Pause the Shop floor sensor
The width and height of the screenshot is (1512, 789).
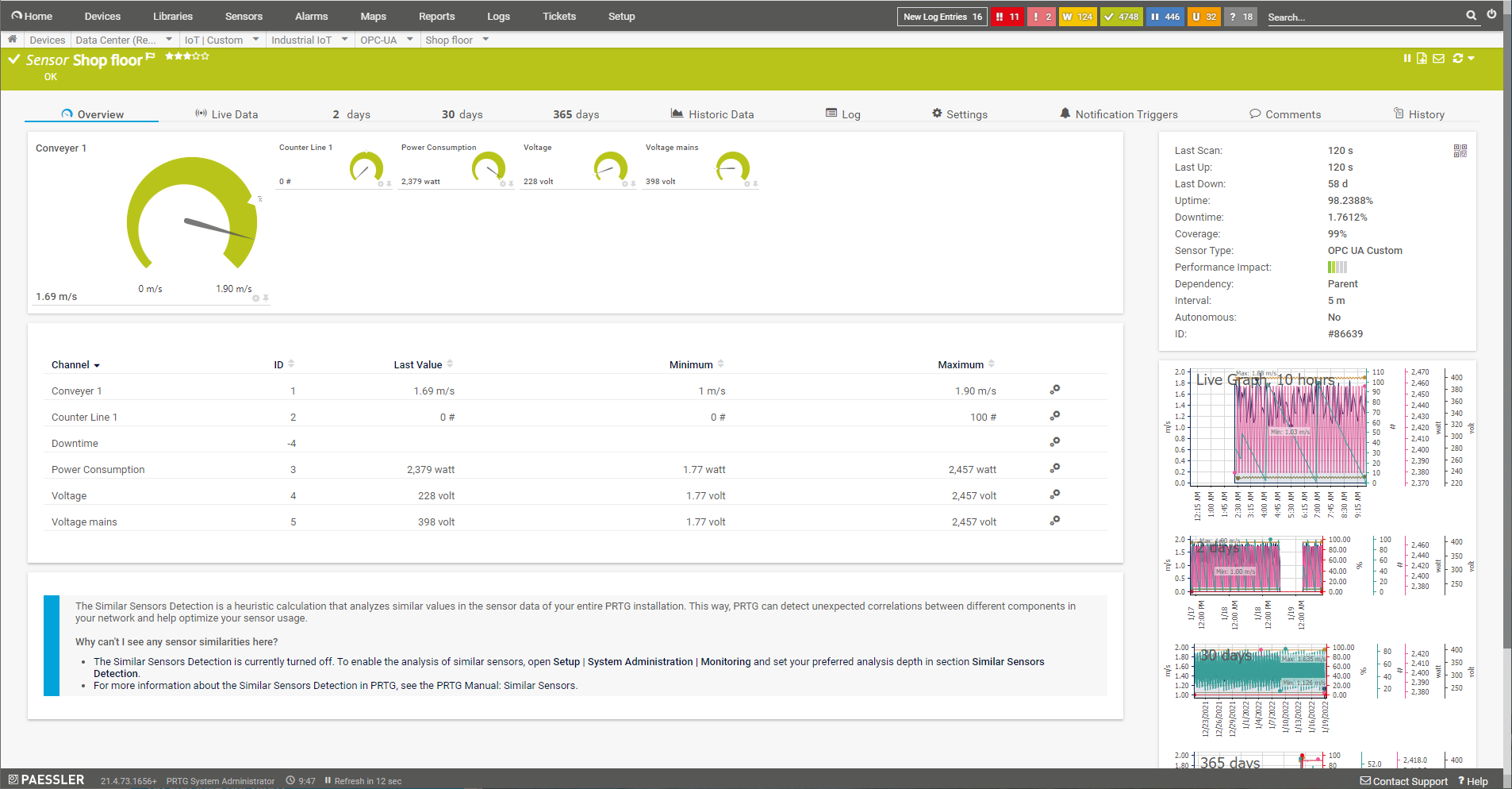click(1406, 58)
